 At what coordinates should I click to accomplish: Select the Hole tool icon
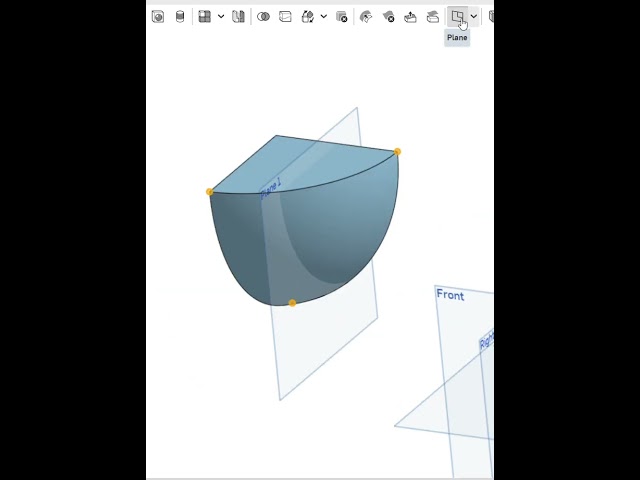point(158,17)
